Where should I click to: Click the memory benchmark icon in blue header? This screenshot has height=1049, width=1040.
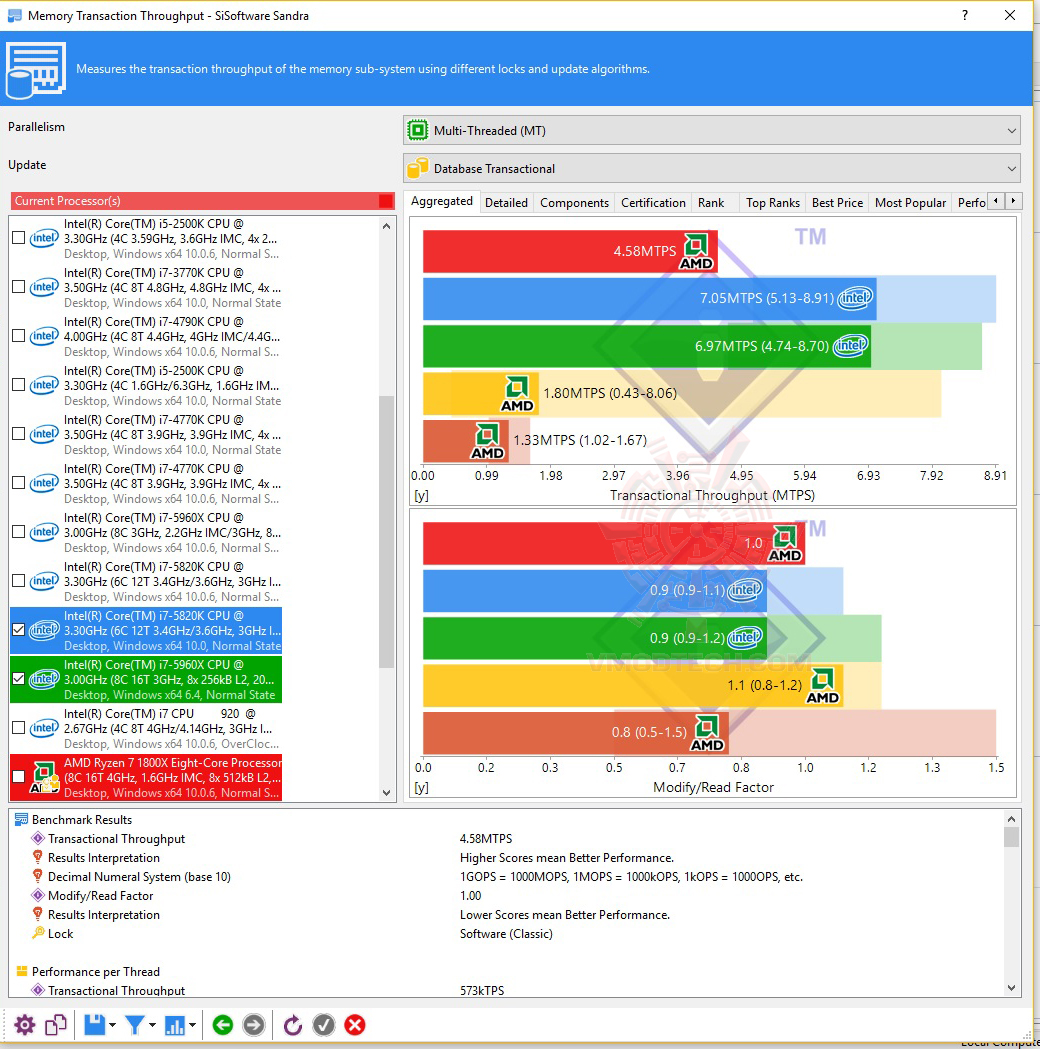coord(36,70)
